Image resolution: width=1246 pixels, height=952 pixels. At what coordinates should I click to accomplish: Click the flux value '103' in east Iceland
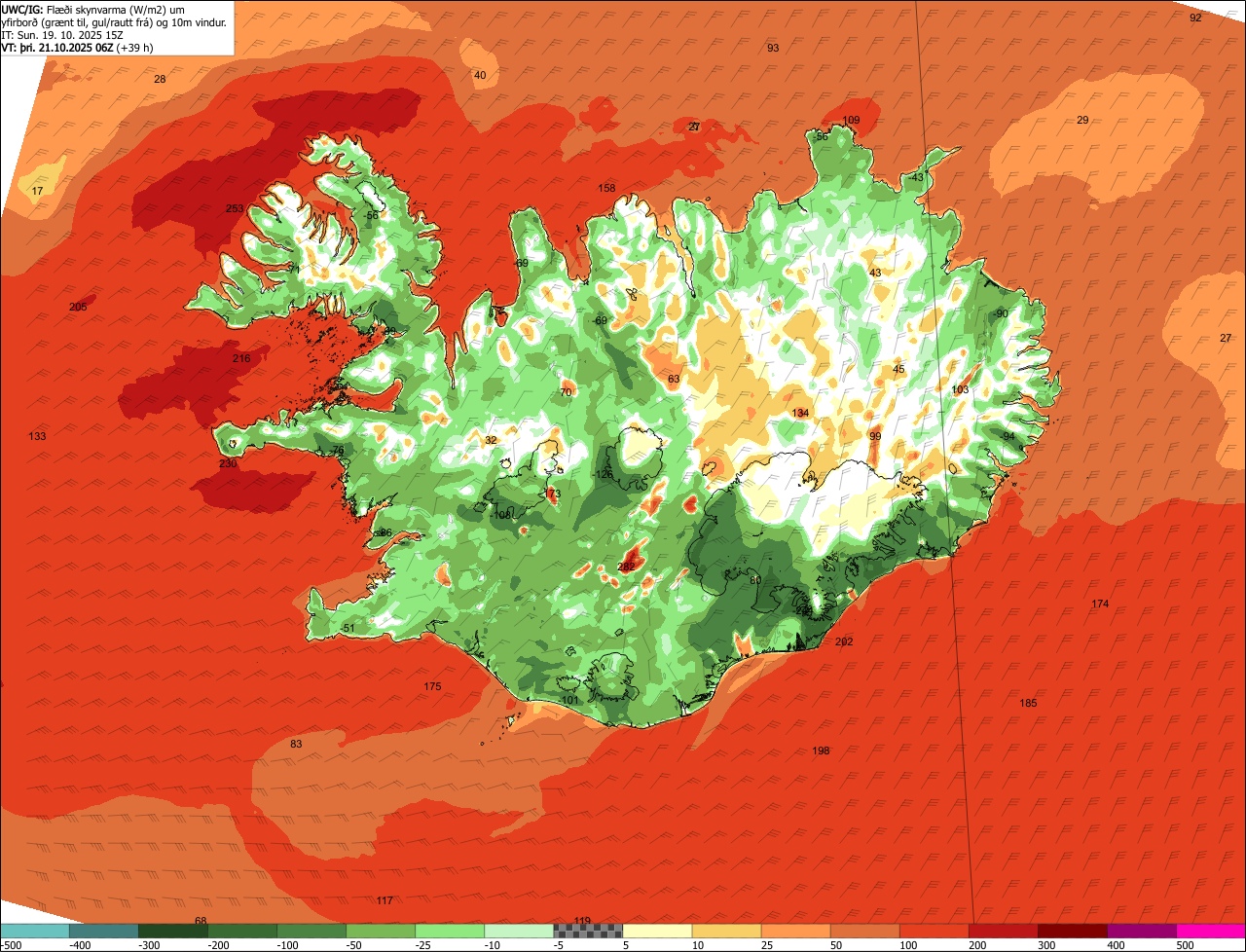(x=960, y=389)
